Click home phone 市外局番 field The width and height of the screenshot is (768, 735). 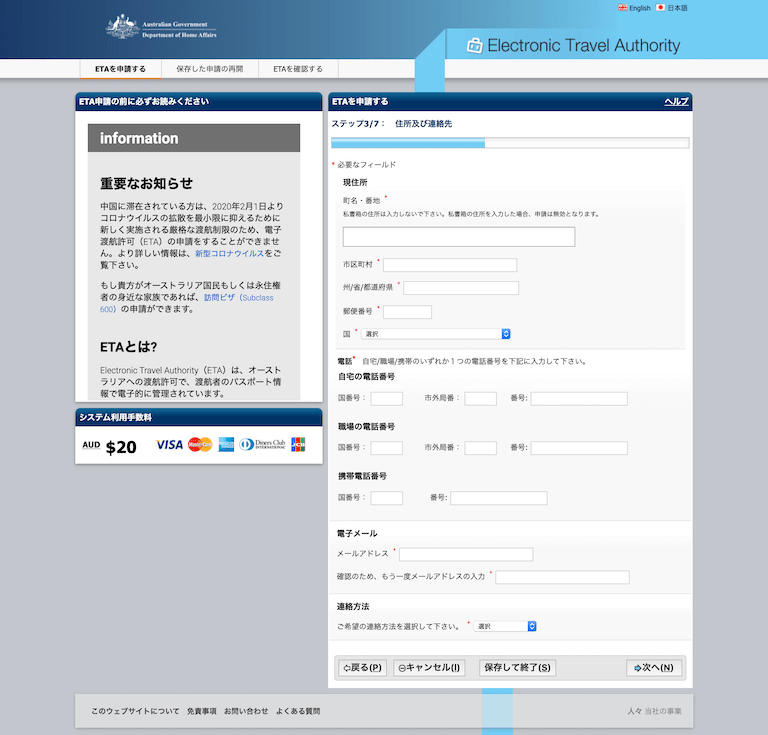pos(480,399)
